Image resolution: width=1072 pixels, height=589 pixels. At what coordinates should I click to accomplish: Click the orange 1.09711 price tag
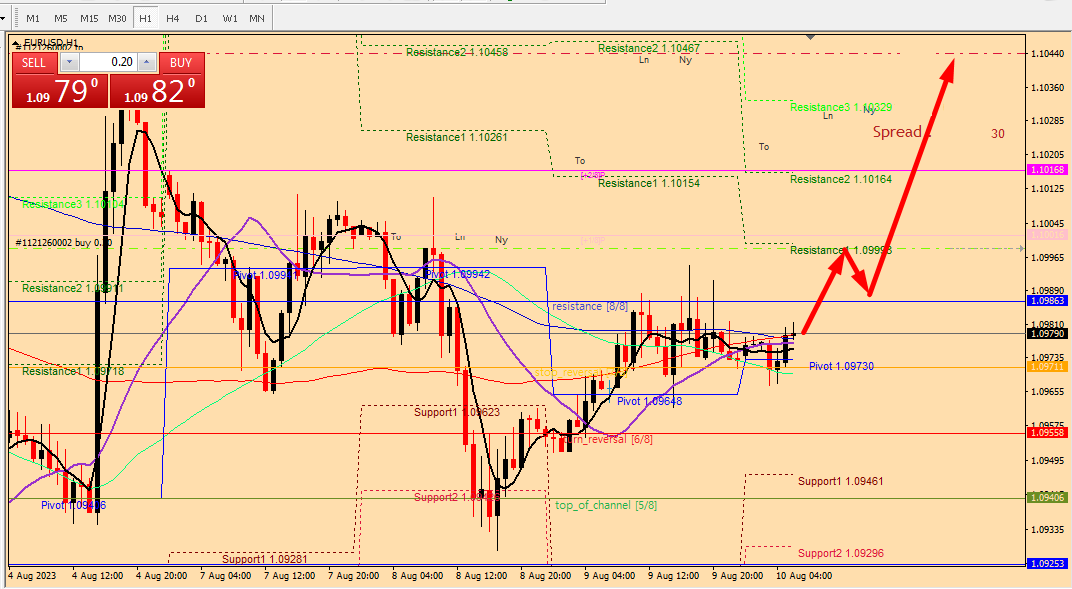[x=1047, y=367]
